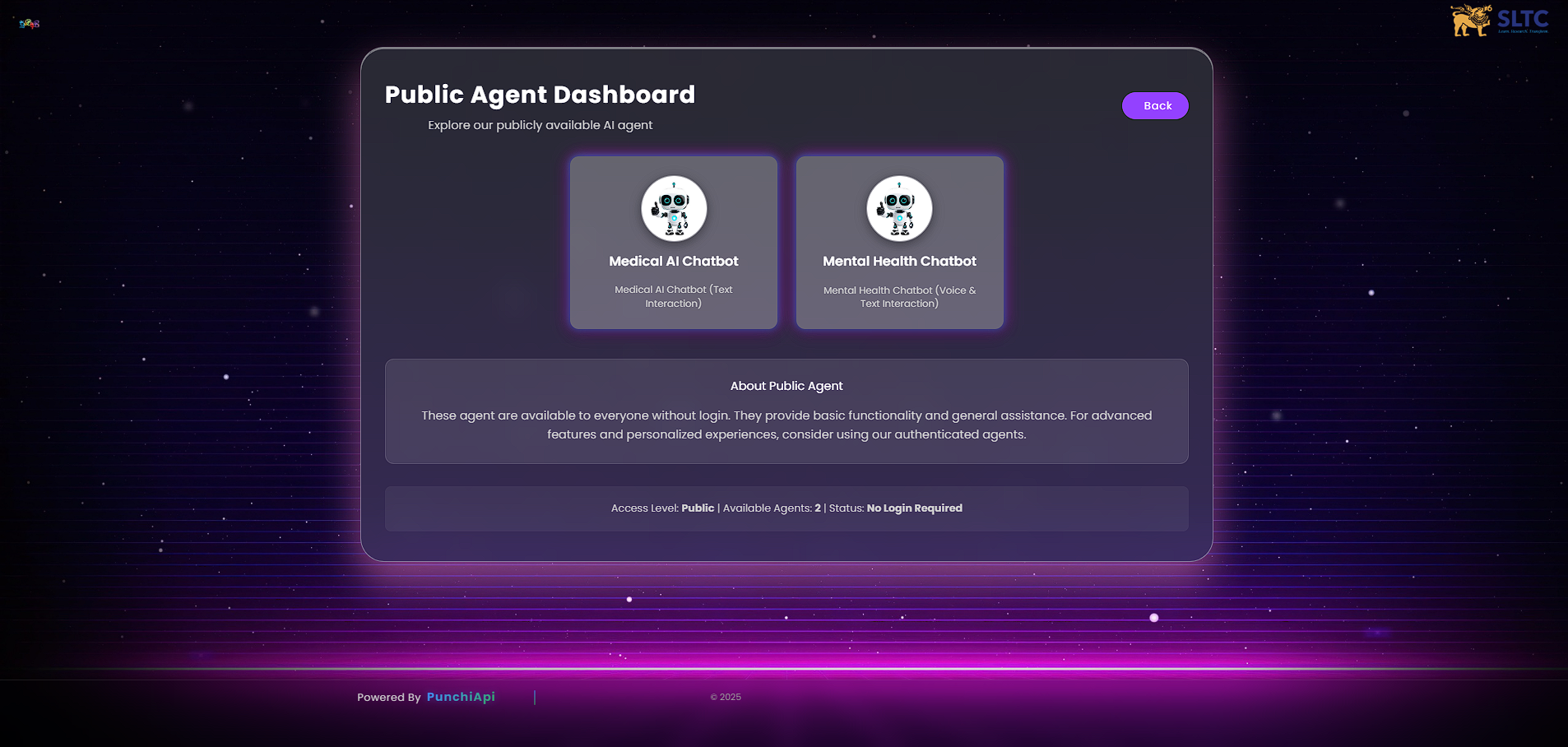This screenshot has height=747, width=1568.
Task: Click the "Explore our publicly available AI agent" subtitle
Action: 540,125
